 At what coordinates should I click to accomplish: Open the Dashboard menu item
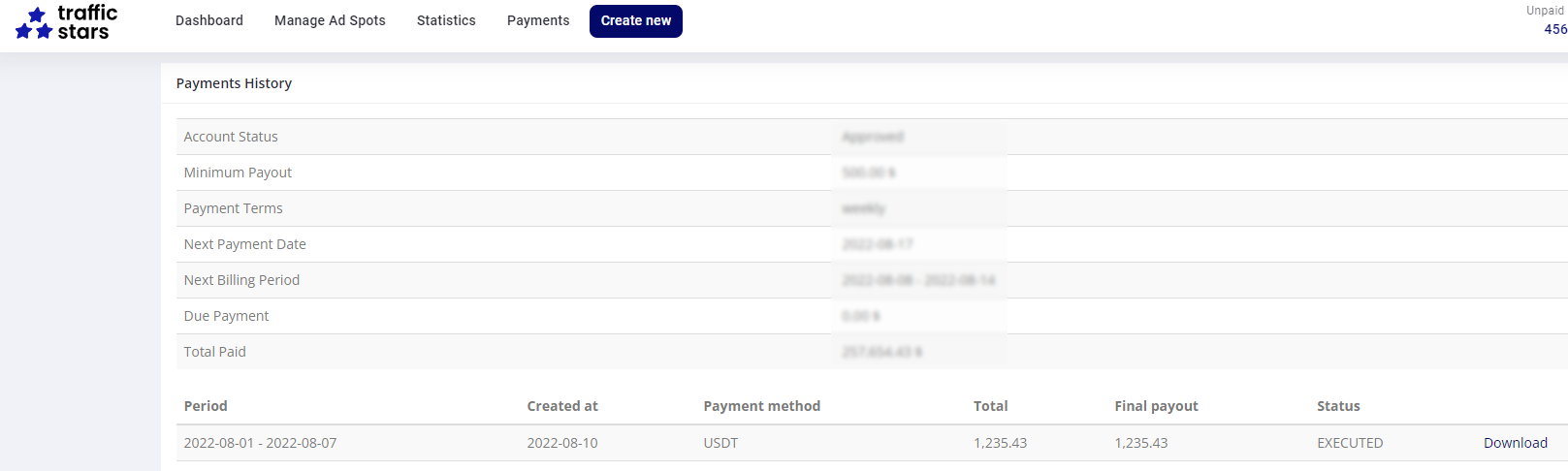[209, 20]
